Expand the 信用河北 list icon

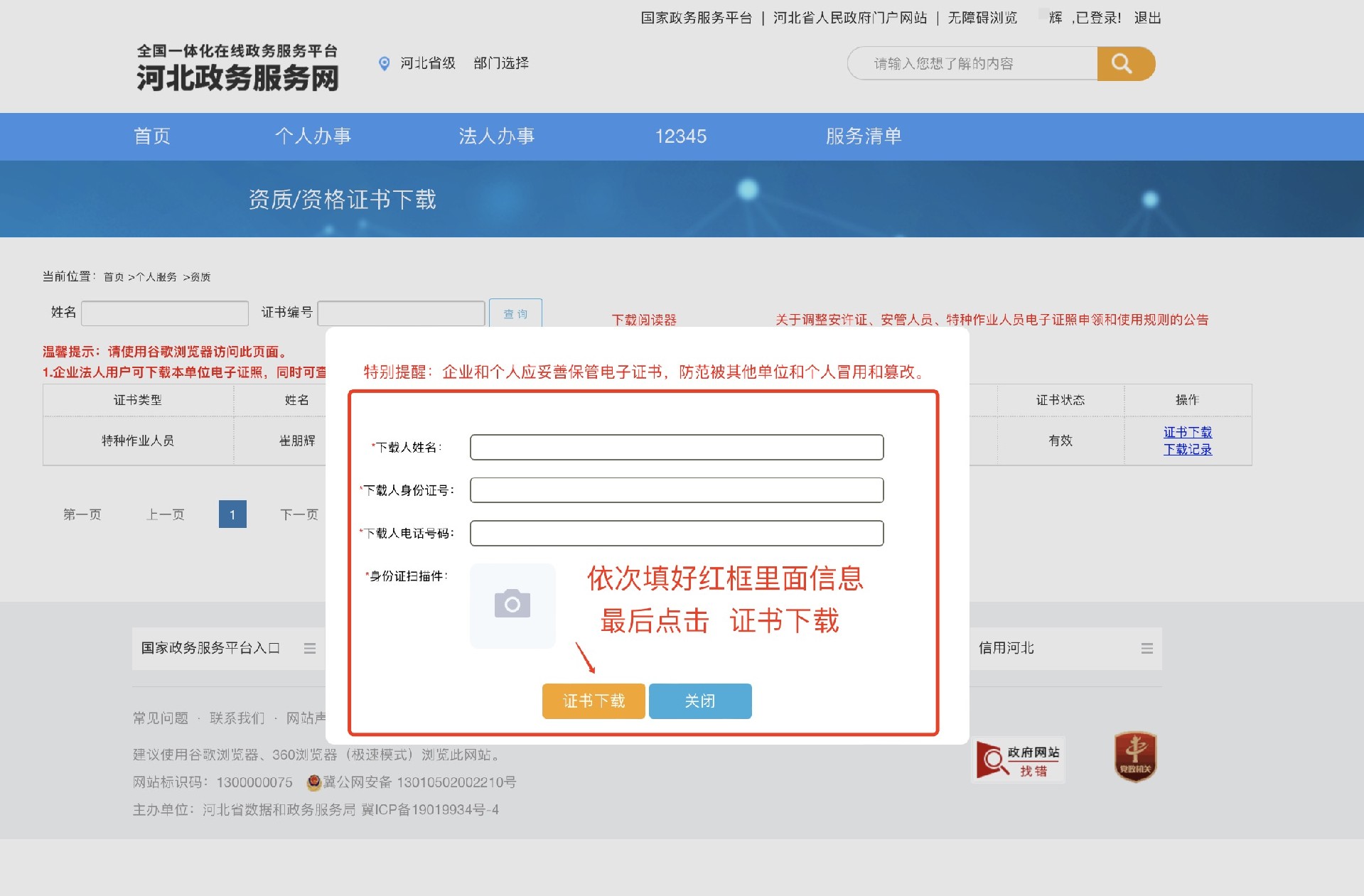pyautogui.click(x=1146, y=648)
